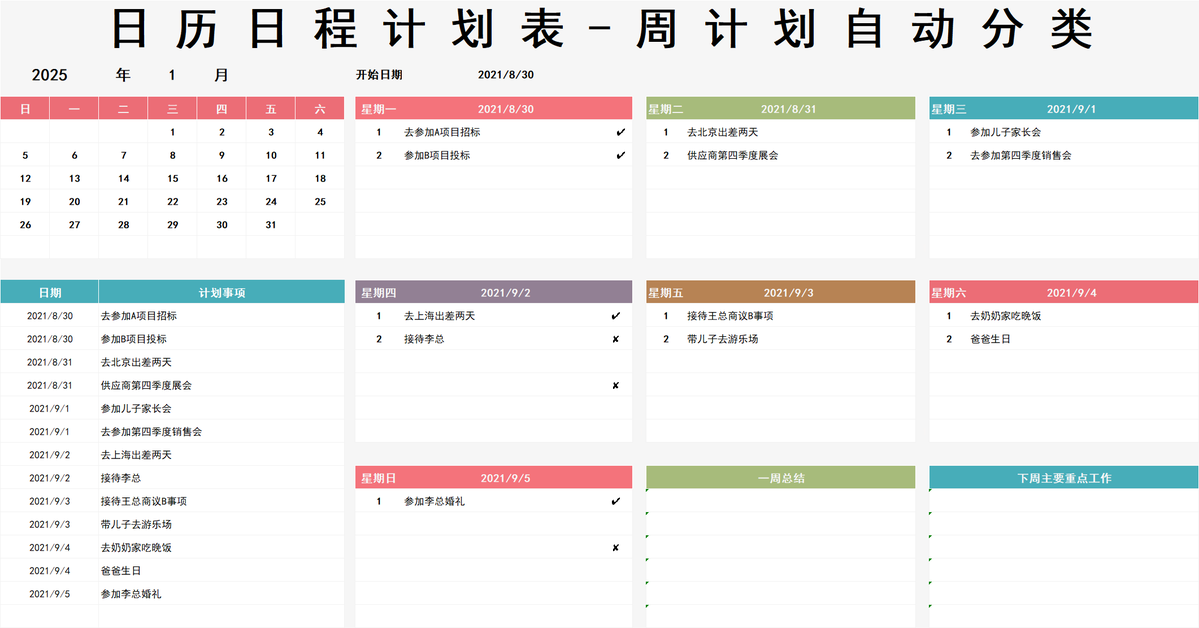Select 去上海出差两天 in the 计划事项 list
The image size is (1199, 628).
click(x=136, y=455)
